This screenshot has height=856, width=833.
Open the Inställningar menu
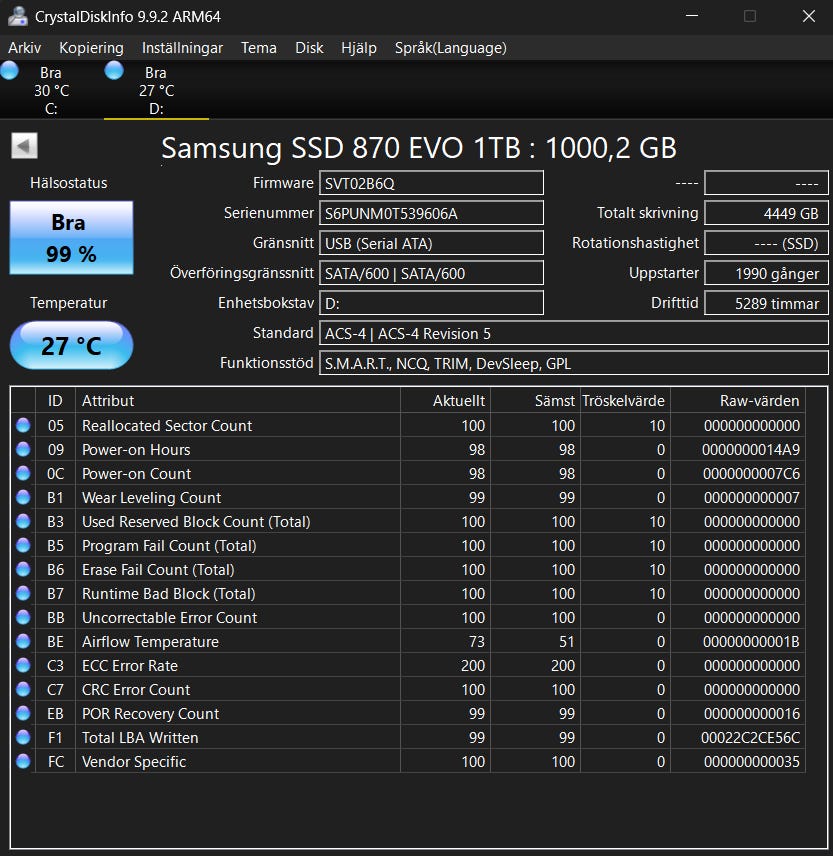point(182,48)
